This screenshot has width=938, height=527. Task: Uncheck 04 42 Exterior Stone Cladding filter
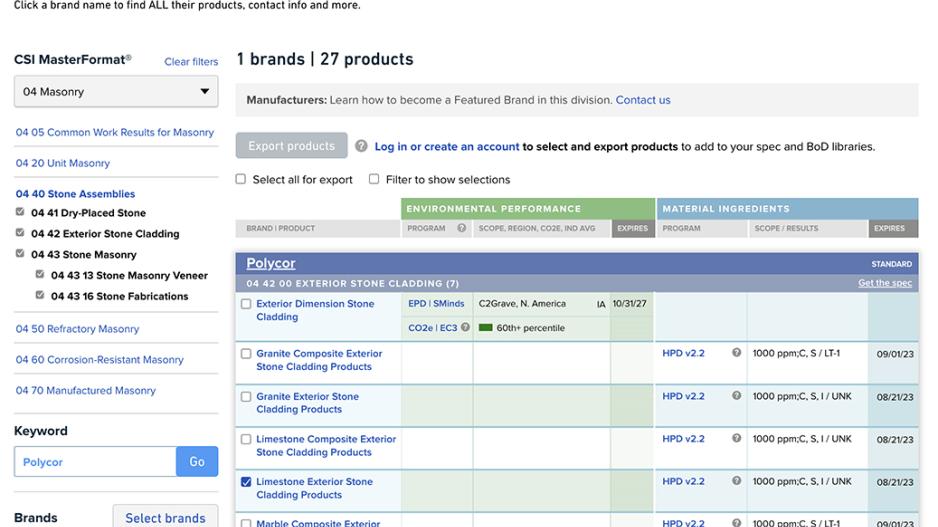(x=20, y=233)
